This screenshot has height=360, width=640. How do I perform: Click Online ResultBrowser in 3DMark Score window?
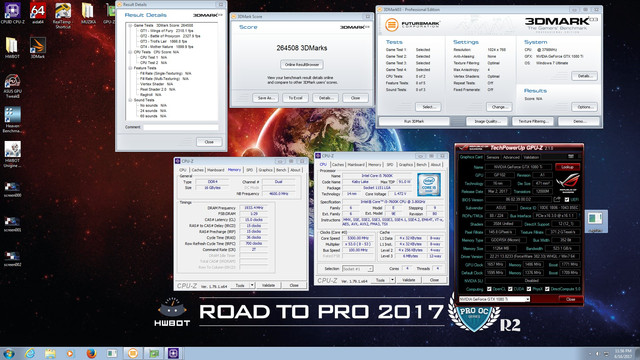tap(302, 64)
